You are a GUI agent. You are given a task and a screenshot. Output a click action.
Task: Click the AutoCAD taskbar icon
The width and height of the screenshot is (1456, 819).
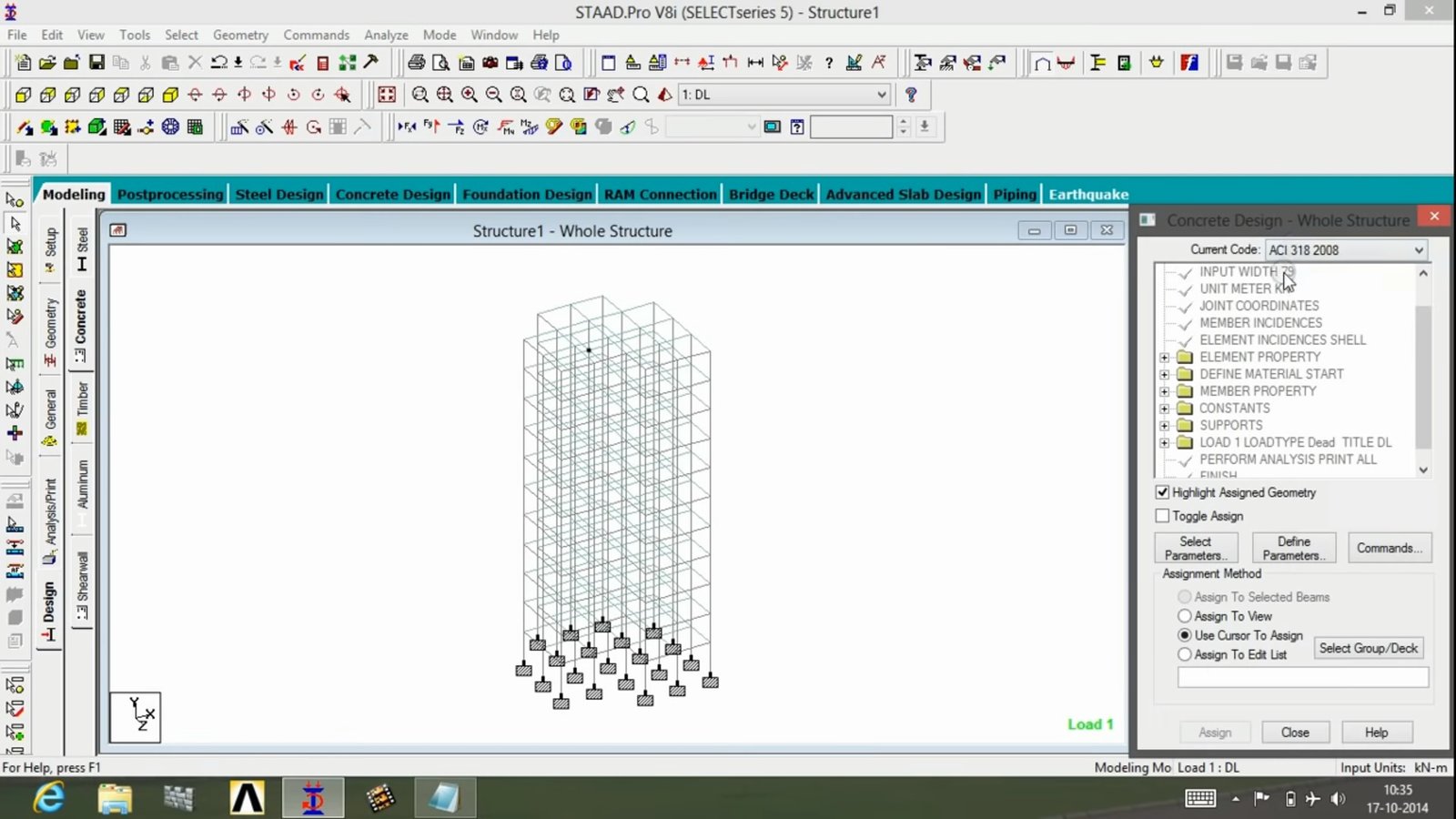point(247,798)
